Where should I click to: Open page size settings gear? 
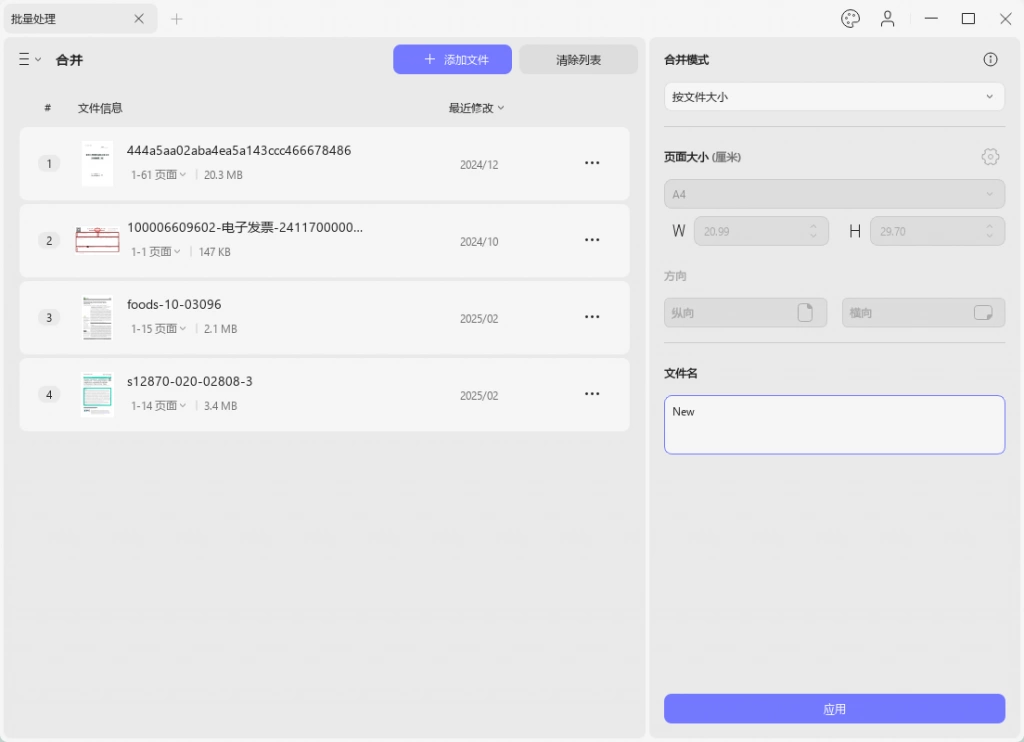990,157
